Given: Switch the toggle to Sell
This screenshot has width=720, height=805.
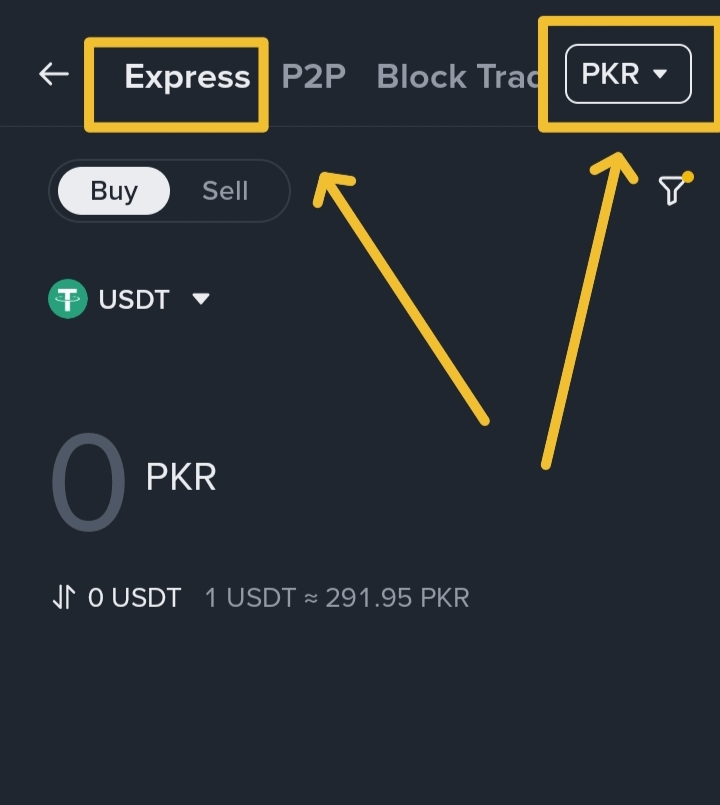Looking at the screenshot, I should (225, 191).
